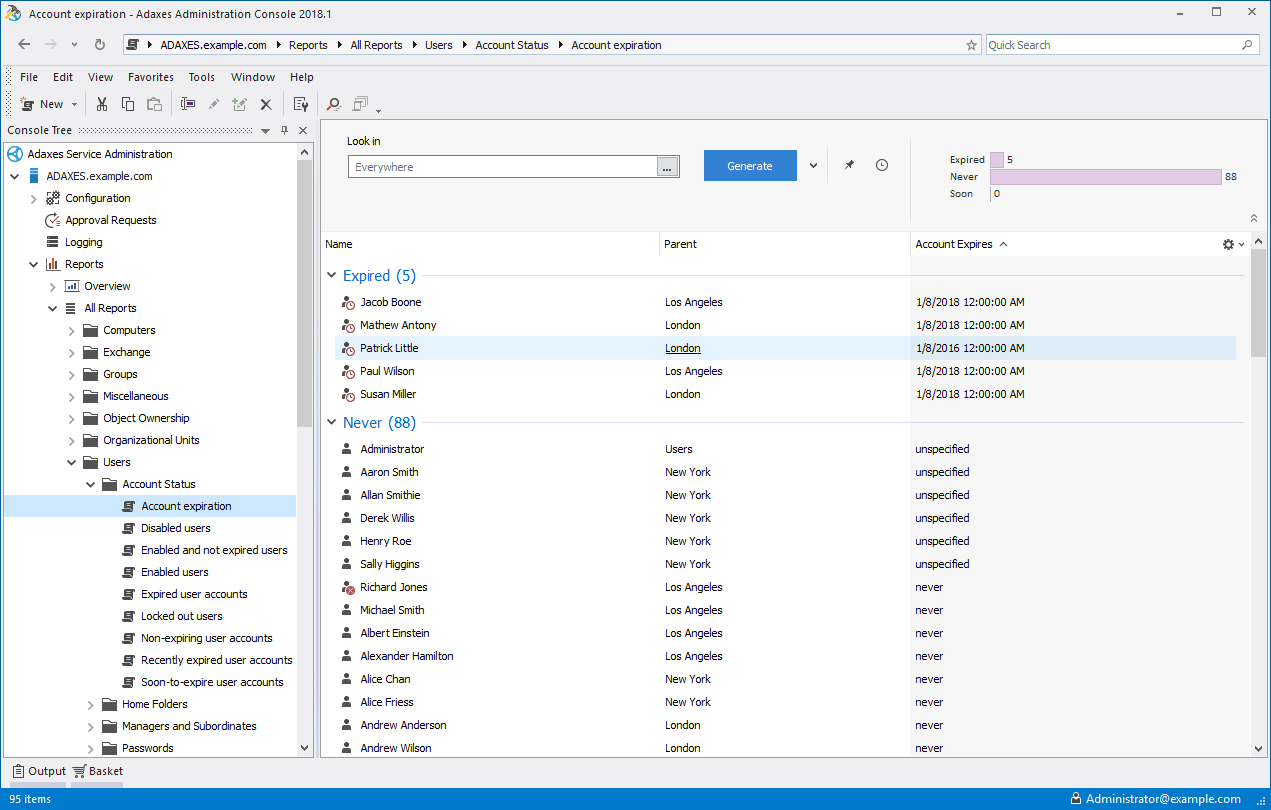Collapse the chart header chevron

pos(1253,218)
